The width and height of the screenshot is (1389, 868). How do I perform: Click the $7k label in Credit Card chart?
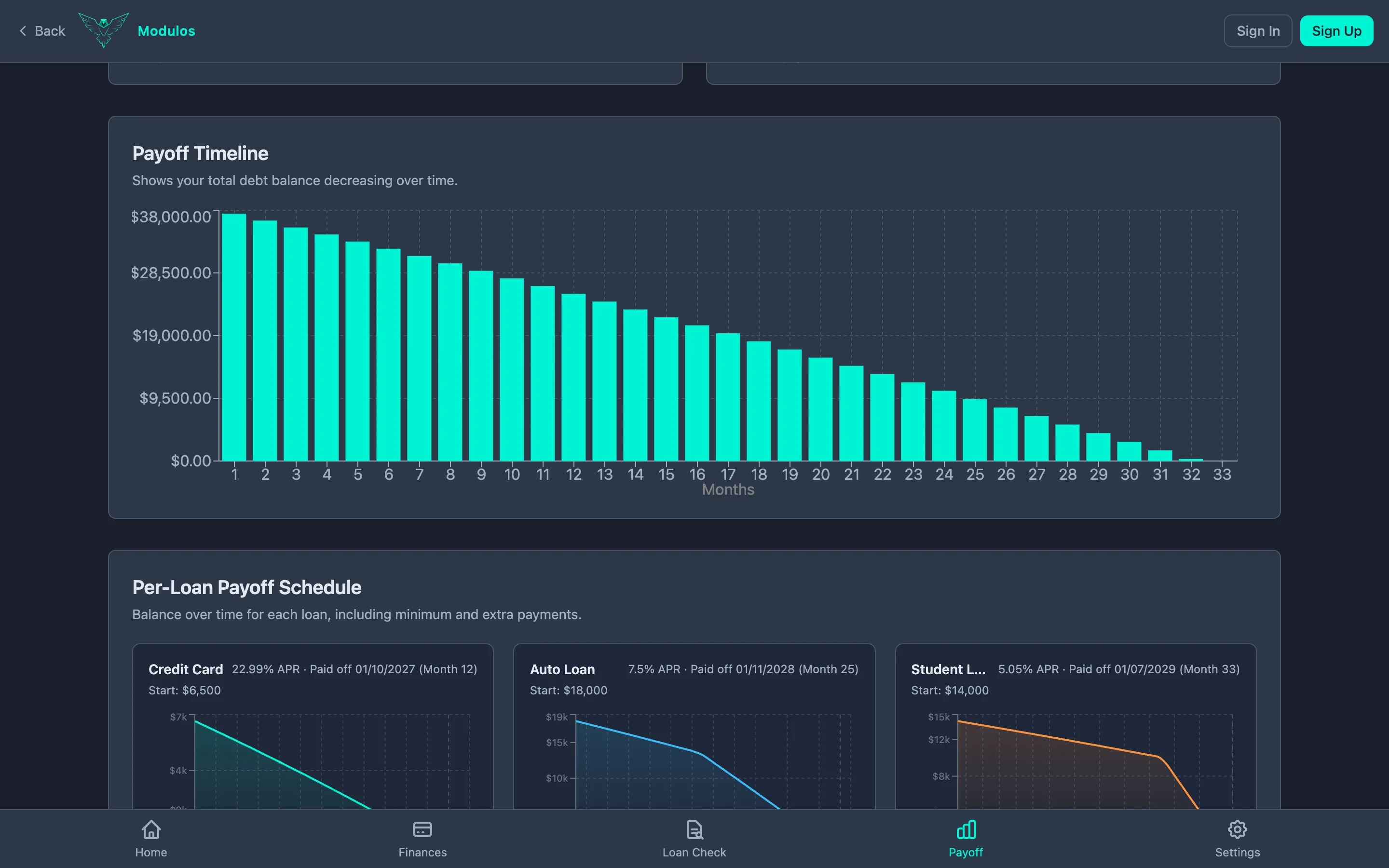pyautogui.click(x=178, y=717)
